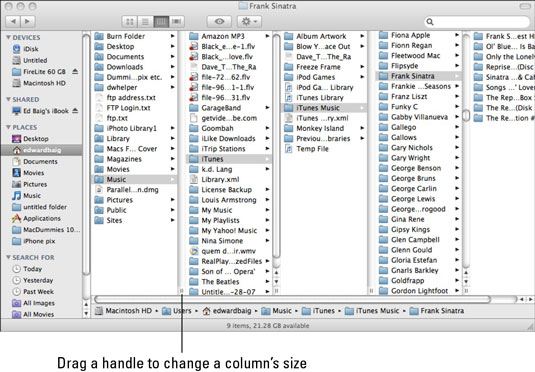Screen dimensions: 535x372
Task: Switch to icon view
Action: pyautogui.click(x=130, y=22)
